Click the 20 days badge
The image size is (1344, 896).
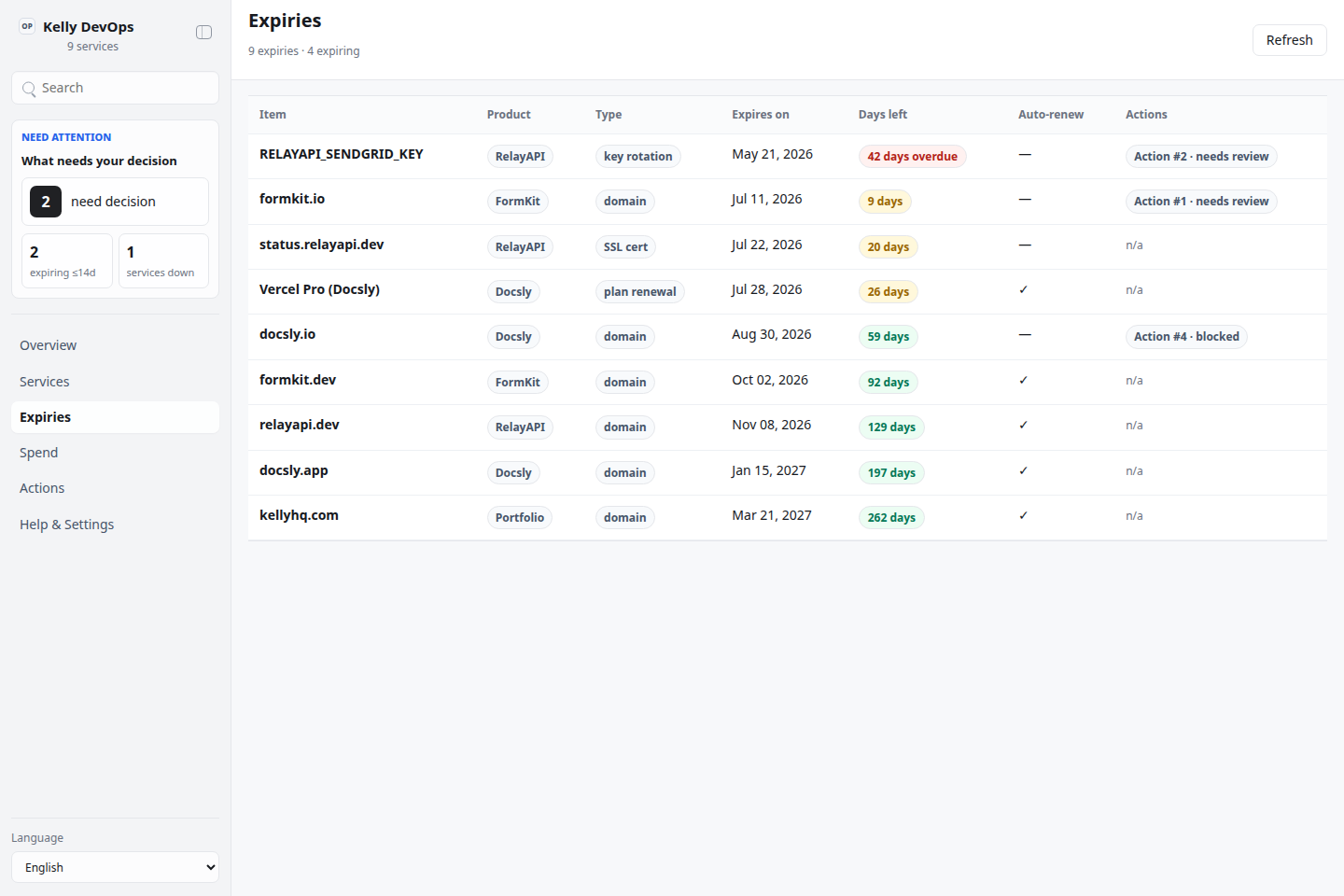[x=889, y=247]
